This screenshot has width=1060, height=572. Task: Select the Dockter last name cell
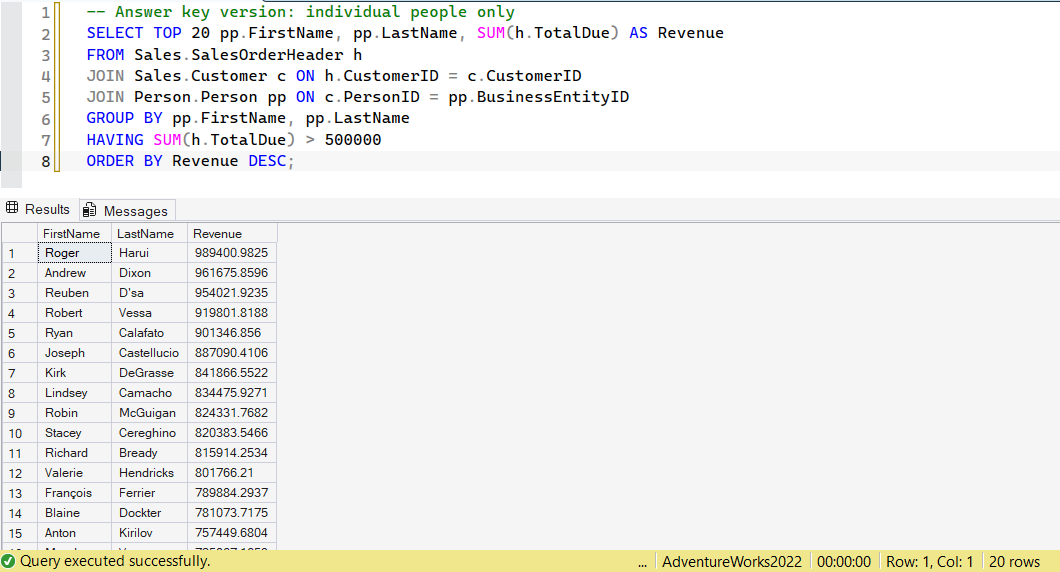[x=149, y=513]
